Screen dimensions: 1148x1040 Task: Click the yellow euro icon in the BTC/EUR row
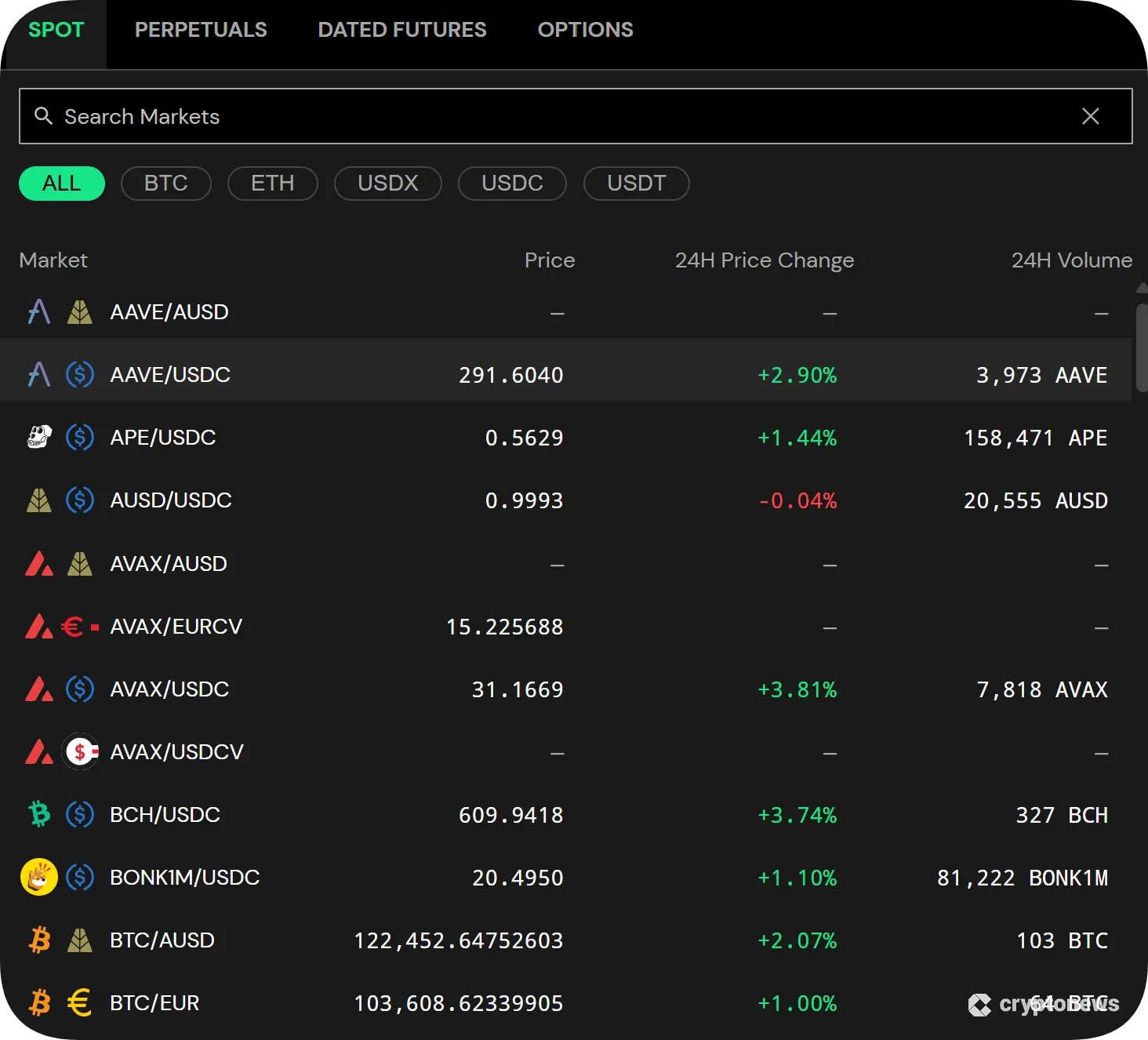(80, 1002)
